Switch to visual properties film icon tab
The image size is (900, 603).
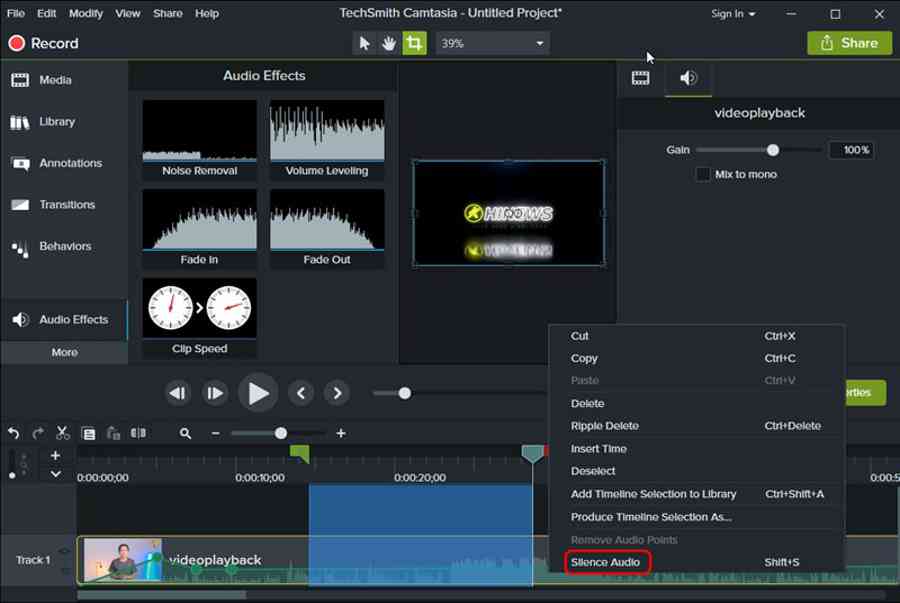pos(641,78)
